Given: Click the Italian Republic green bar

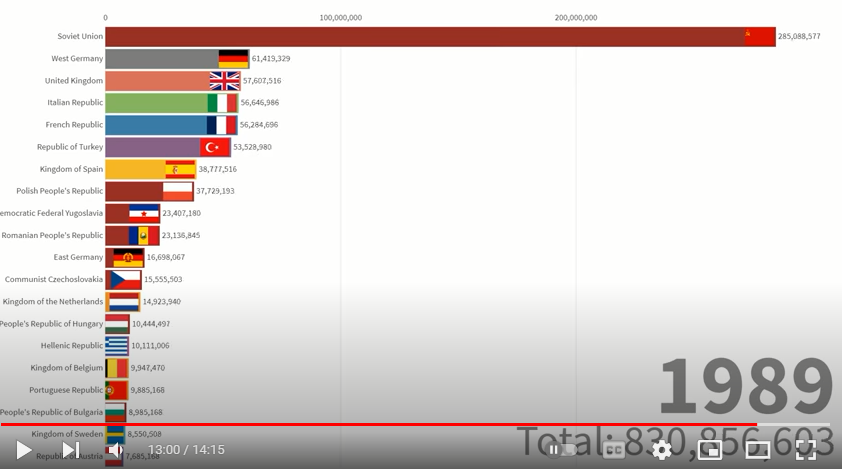Looking at the screenshot, I should tap(155, 103).
